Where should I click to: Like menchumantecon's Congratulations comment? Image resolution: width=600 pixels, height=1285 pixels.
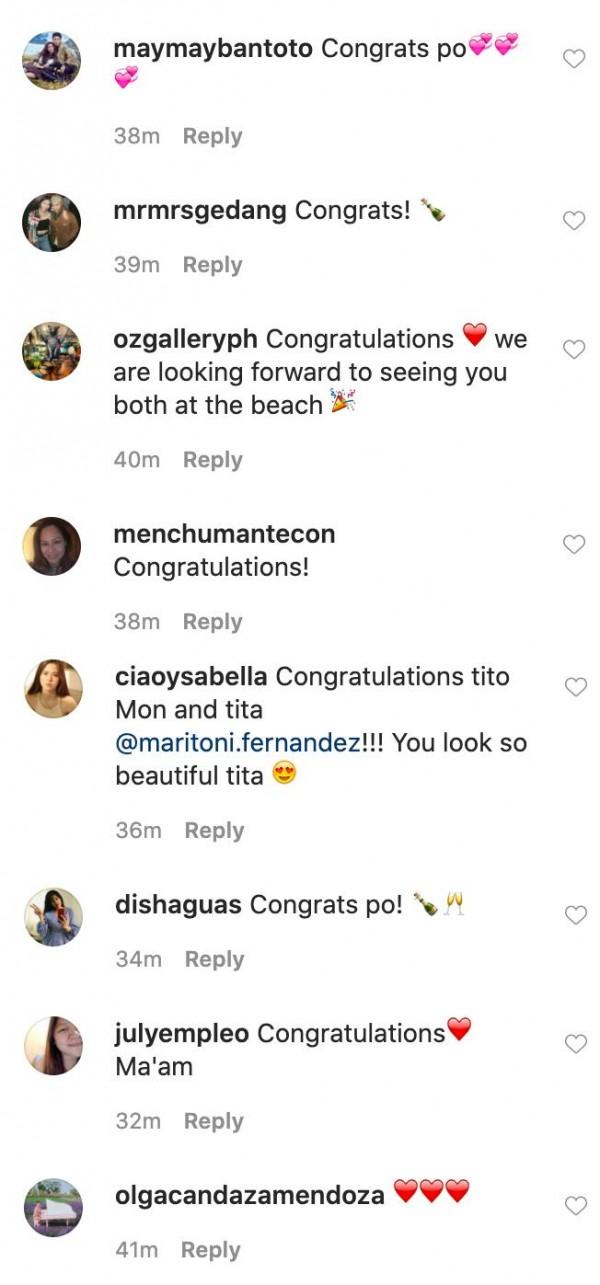574,544
